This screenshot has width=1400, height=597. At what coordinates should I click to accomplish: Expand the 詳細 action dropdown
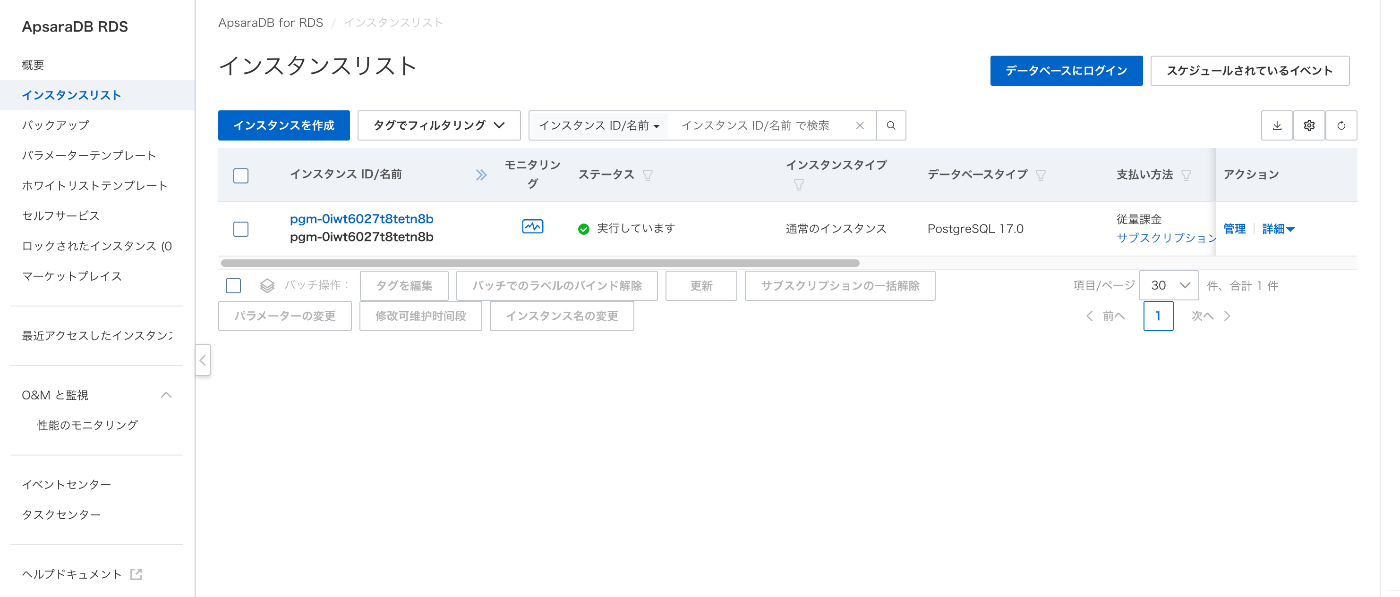(1278, 229)
